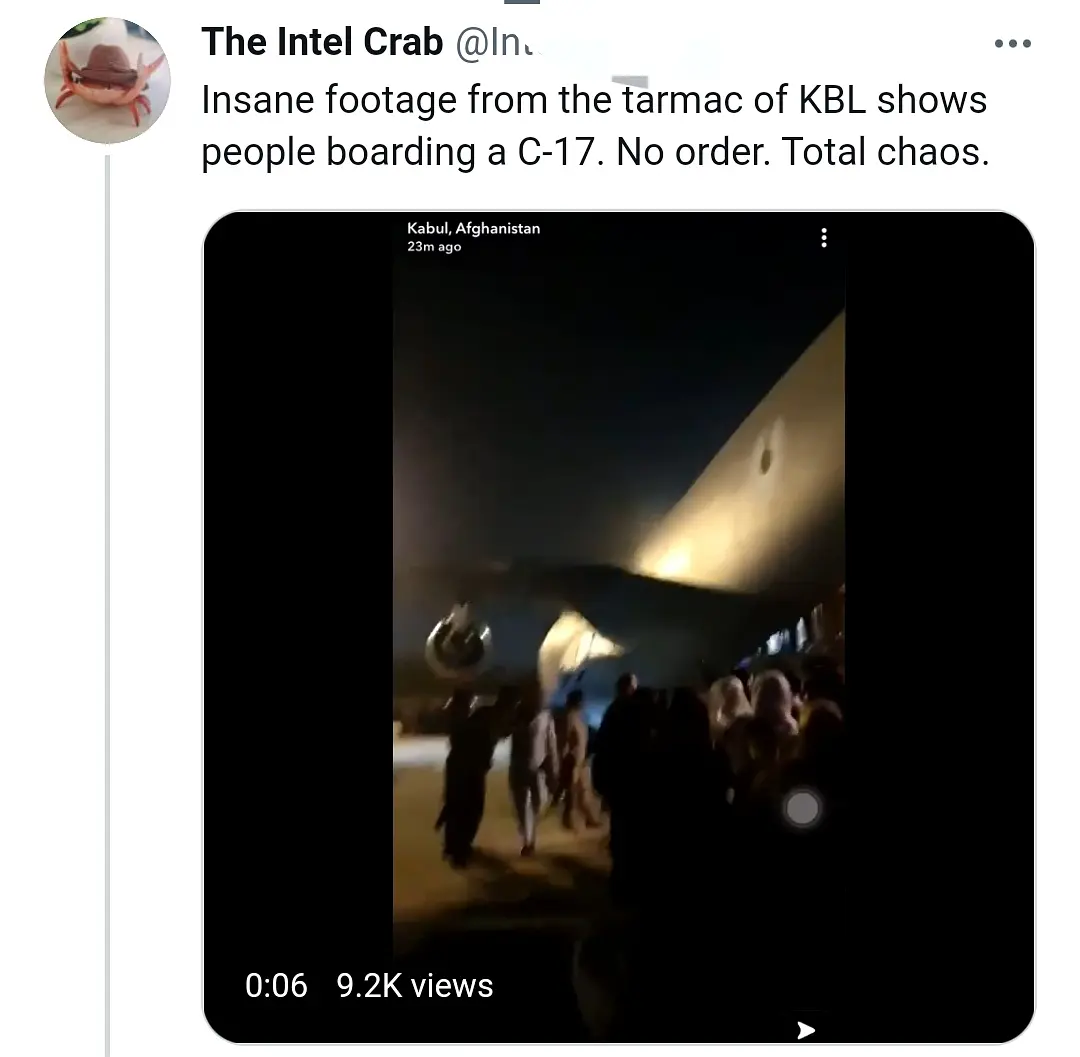Tap the white send arrow icon

tap(806, 1030)
